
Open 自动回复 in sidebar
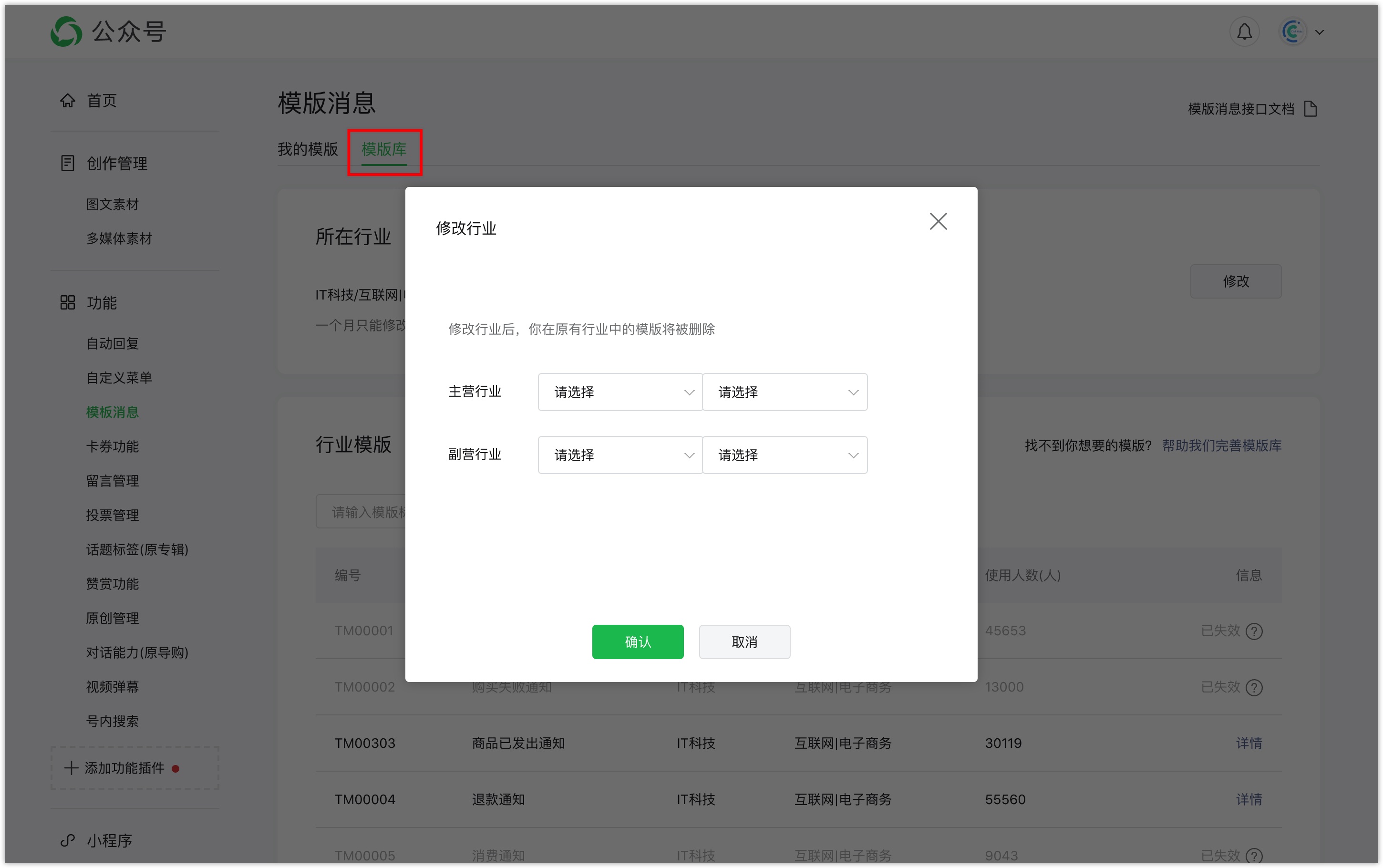(113, 344)
